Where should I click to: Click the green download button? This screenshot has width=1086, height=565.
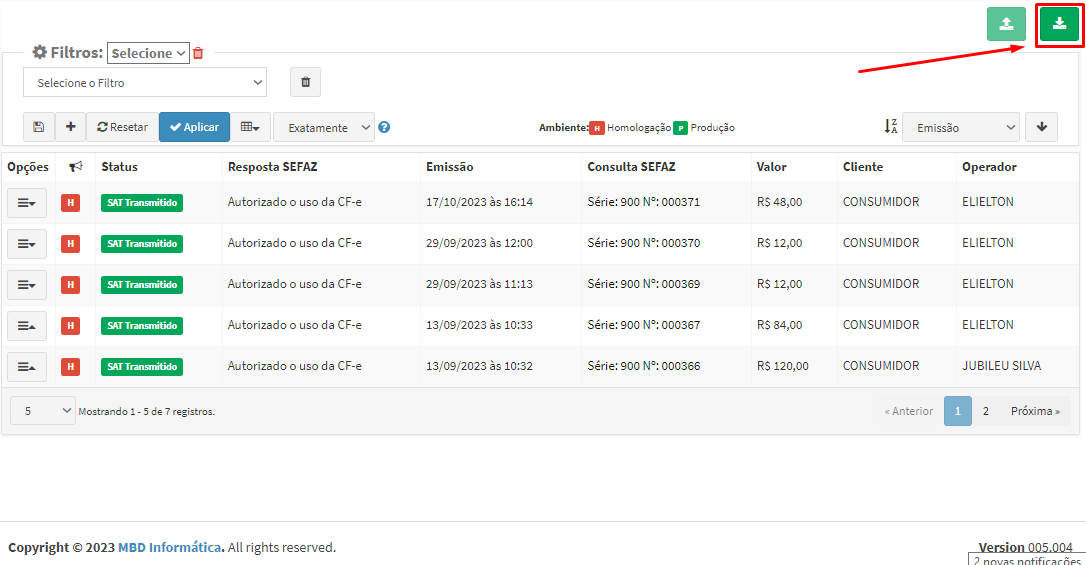click(x=1059, y=24)
